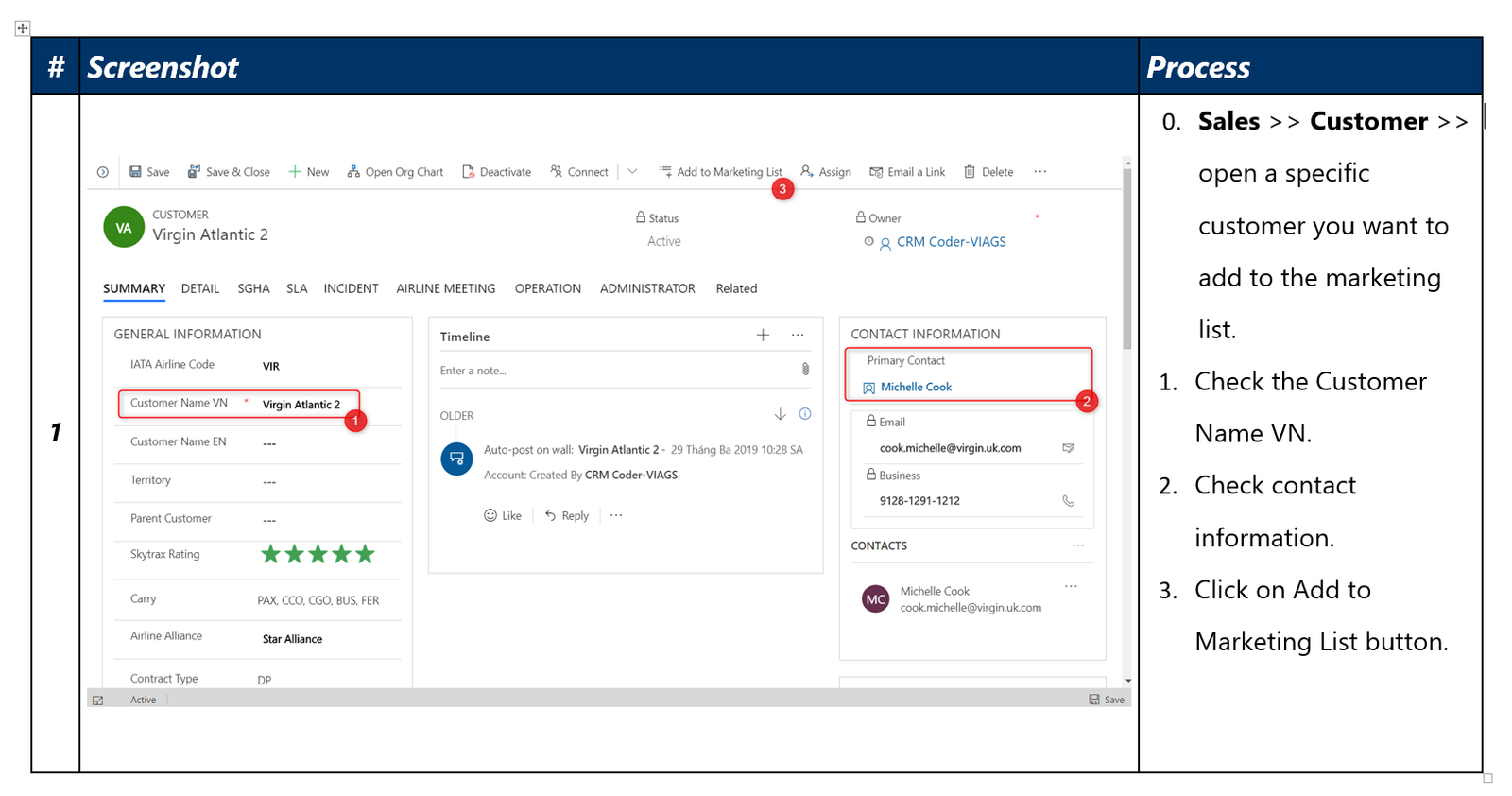
Task: Open the toolbar overflow ellipsis menu
Action: (1040, 172)
